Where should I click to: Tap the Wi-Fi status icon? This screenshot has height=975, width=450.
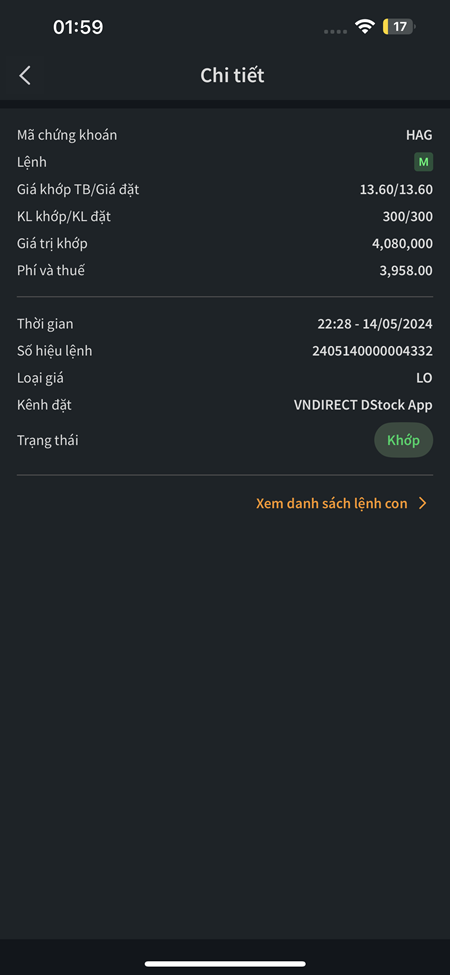pos(365,27)
